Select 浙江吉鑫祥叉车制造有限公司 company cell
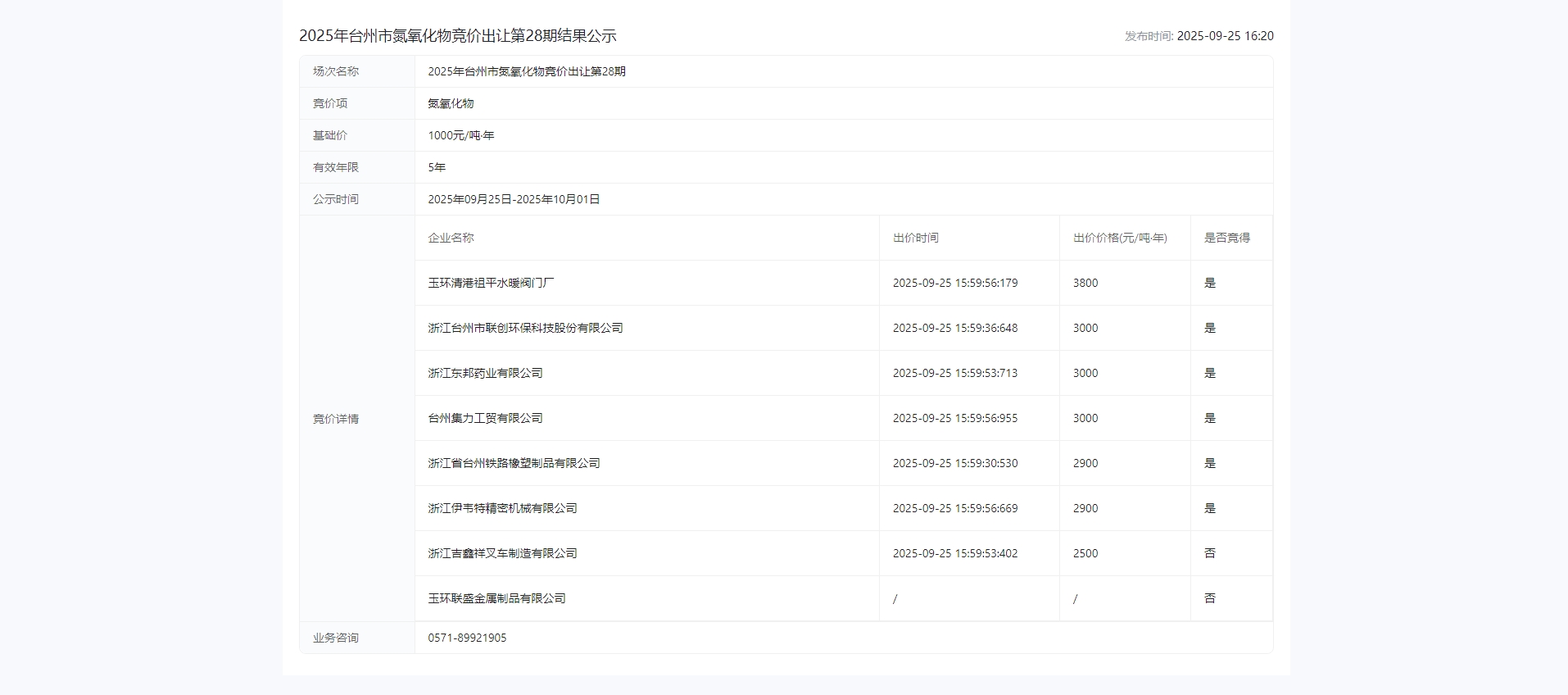The image size is (1568, 695). 502,553
